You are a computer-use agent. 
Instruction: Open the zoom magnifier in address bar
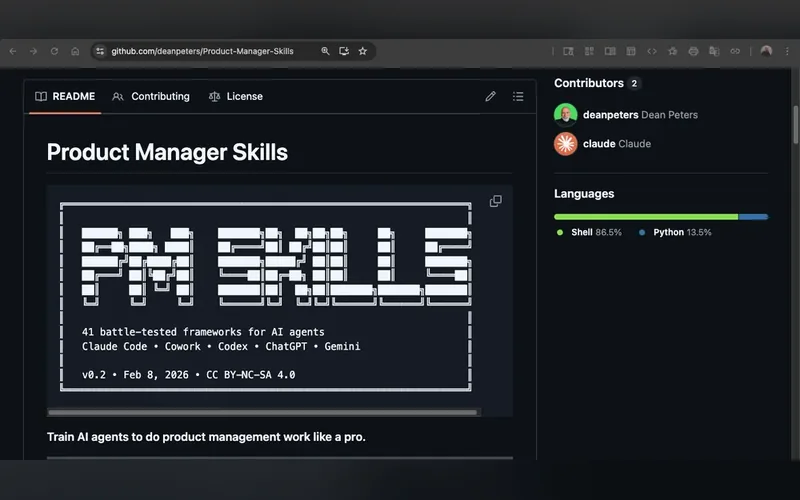(x=325, y=51)
